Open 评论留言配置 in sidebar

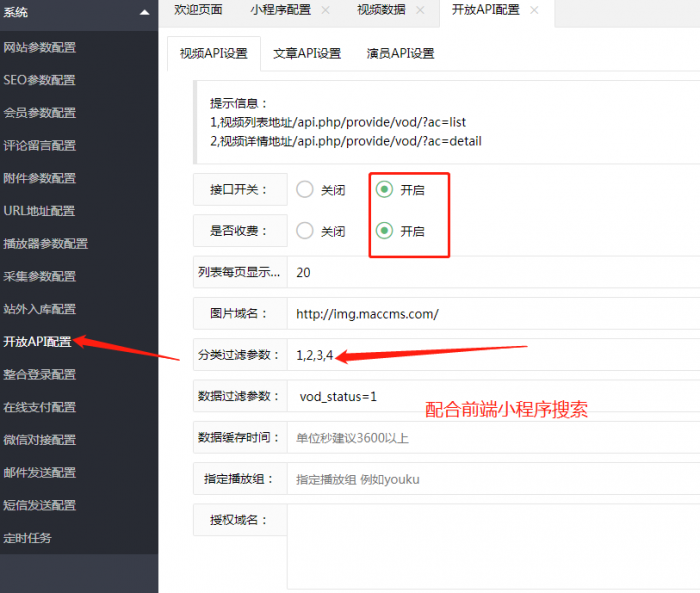tap(39, 146)
